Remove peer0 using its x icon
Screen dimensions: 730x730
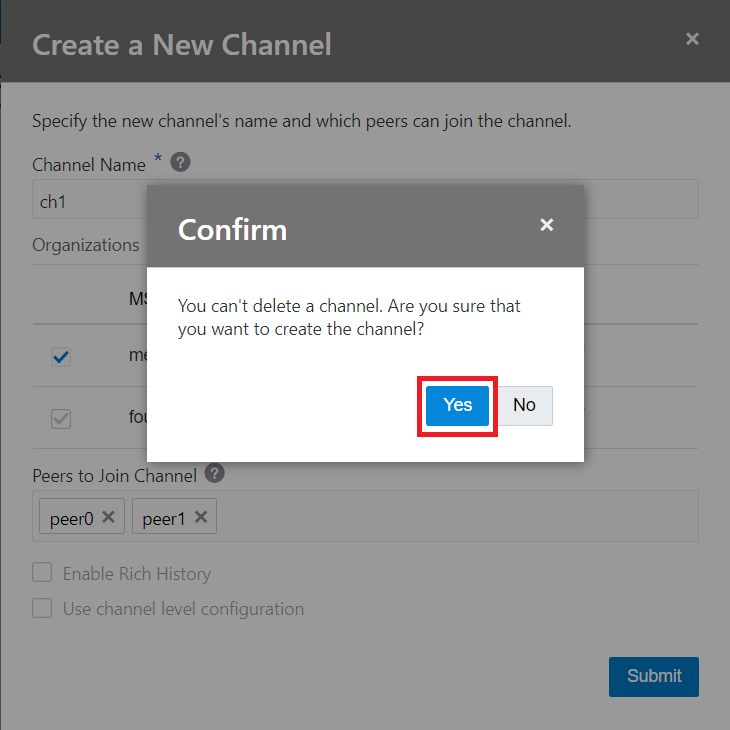click(109, 517)
